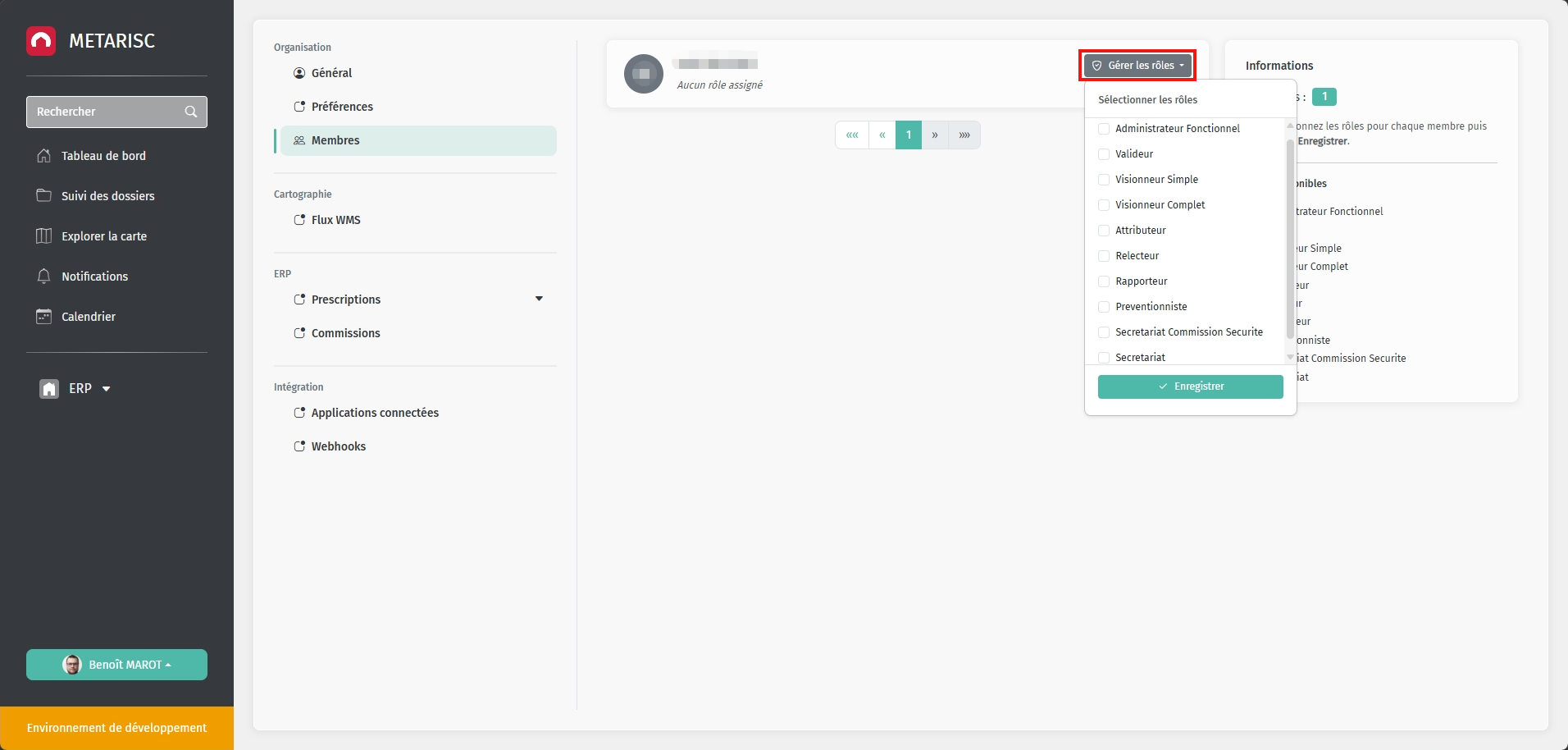This screenshot has width=1568, height=750.
Task: Click the search magnifier icon
Action: coord(191,112)
